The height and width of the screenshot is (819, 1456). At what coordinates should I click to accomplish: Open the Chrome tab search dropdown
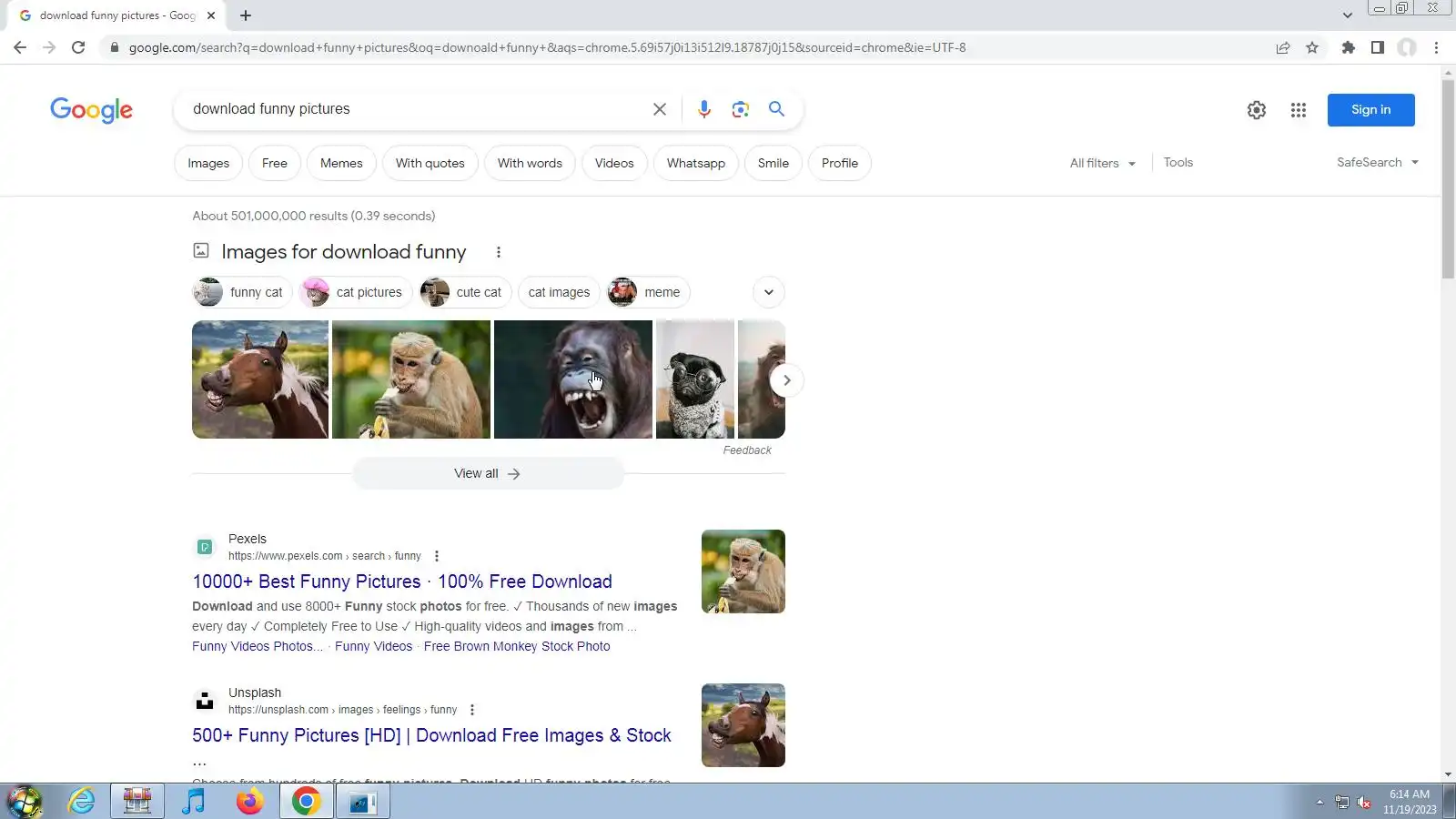tap(1348, 15)
